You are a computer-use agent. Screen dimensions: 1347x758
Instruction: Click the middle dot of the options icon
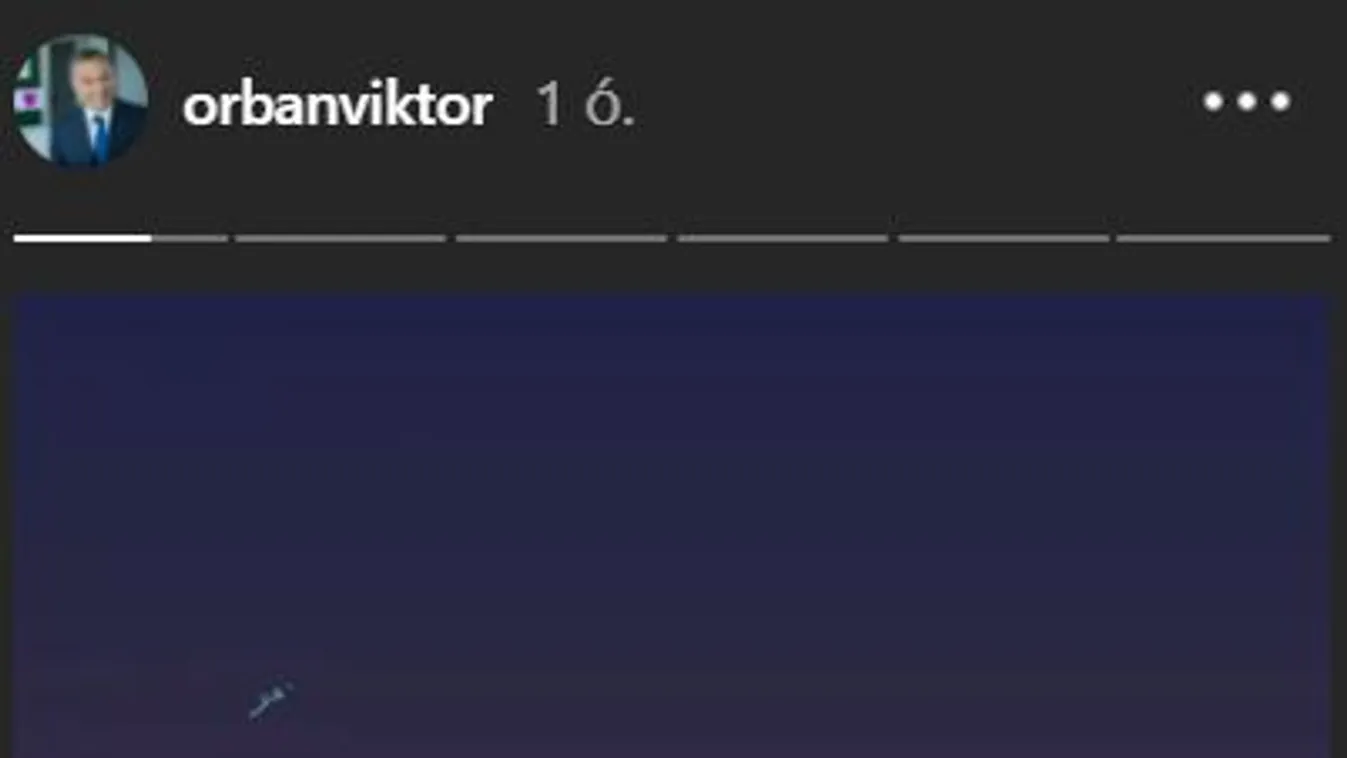pyautogui.click(x=1247, y=102)
